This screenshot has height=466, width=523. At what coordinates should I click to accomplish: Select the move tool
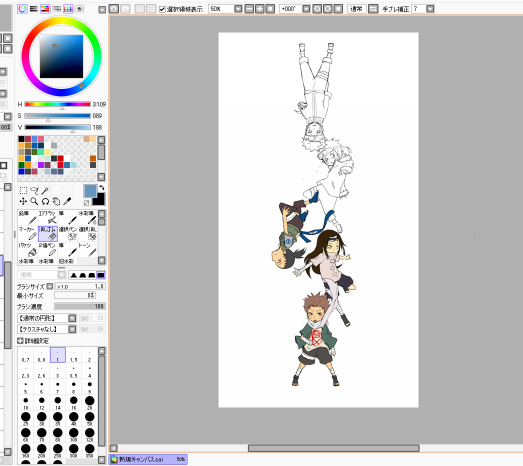tap(23, 201)
